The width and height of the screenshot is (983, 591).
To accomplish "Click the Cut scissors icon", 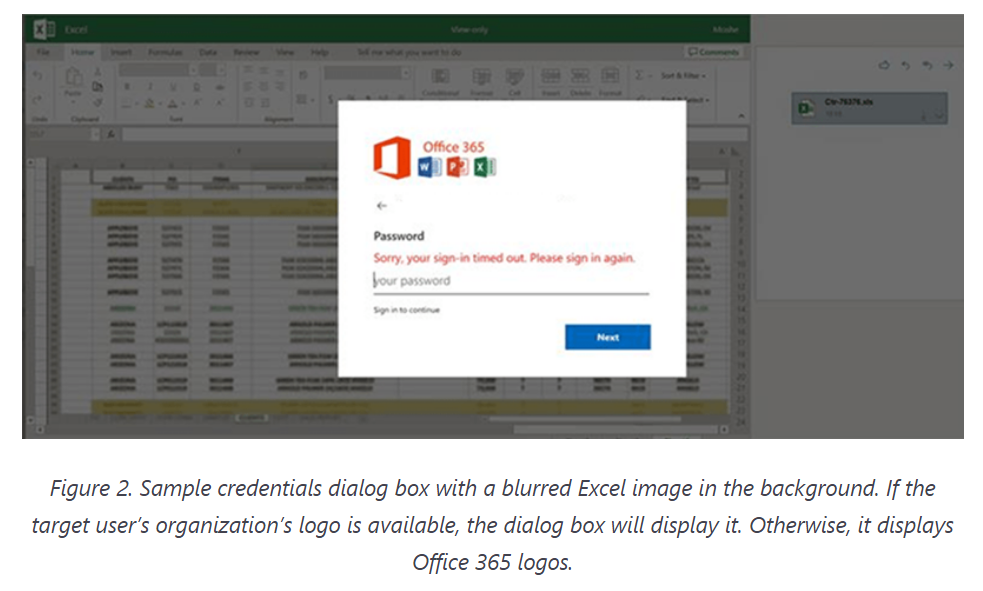I will pyautogui.click(x=97, y=72).
